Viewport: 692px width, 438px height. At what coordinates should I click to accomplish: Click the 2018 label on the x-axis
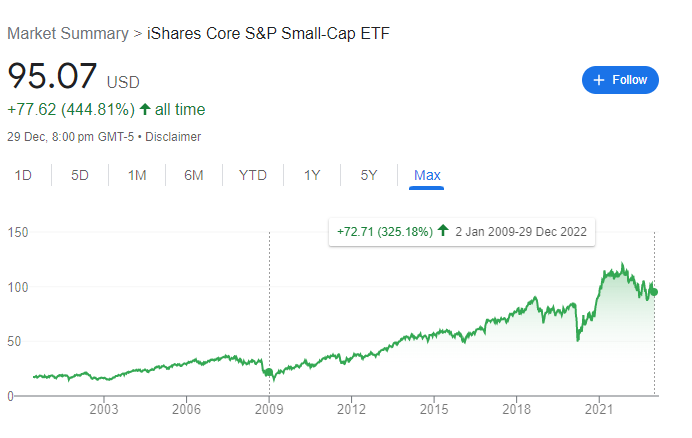coord(516,409)
